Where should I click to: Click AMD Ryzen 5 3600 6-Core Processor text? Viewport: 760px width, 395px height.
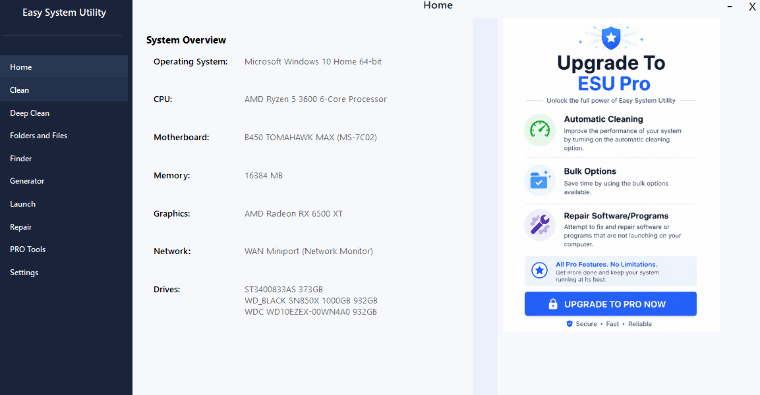point(316,99)
